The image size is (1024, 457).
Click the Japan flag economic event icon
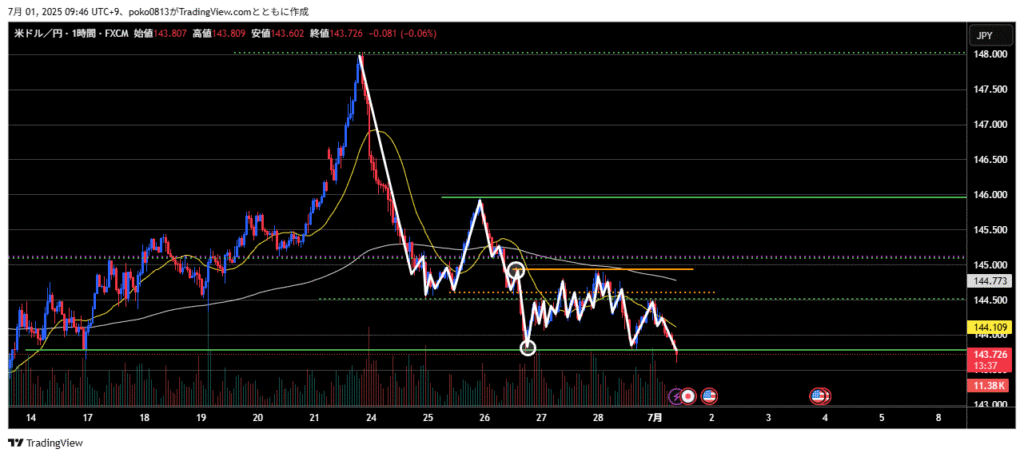[x=688, y=396]
